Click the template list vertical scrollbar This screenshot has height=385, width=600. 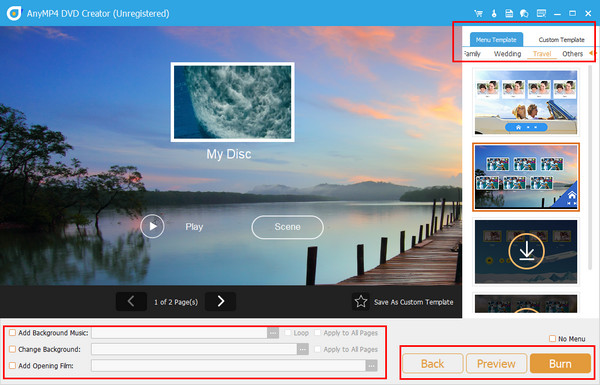tap(590, 168)
